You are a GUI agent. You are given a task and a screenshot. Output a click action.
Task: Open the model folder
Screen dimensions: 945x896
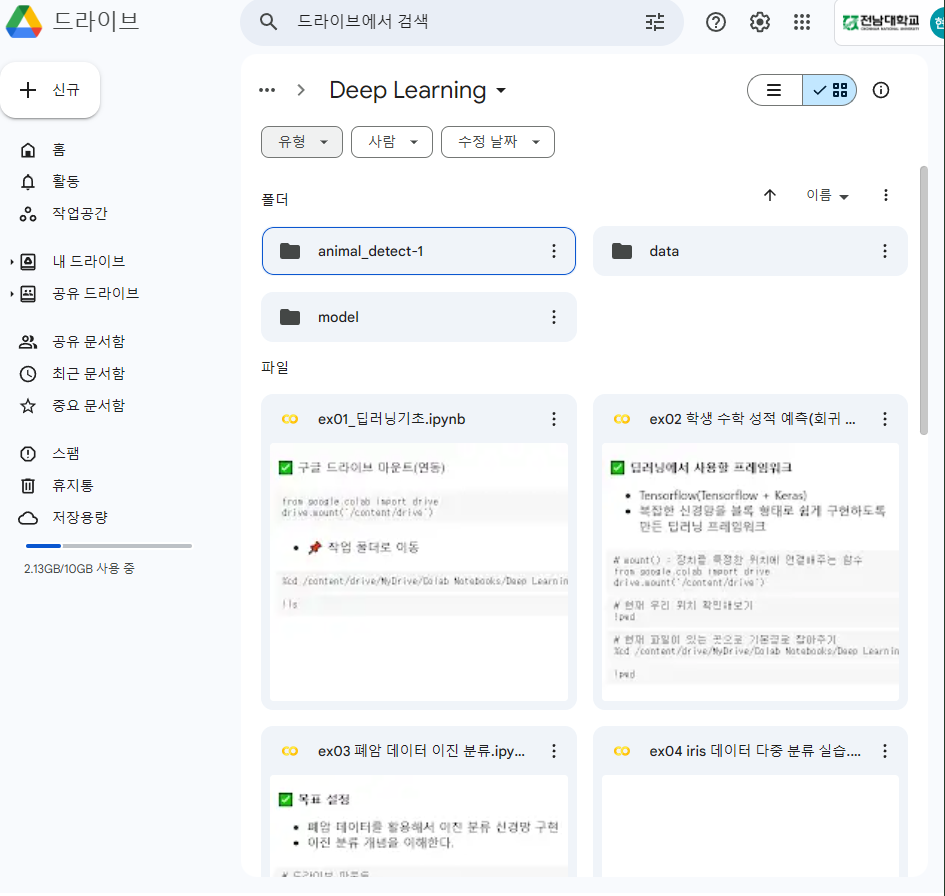point(419,318)
